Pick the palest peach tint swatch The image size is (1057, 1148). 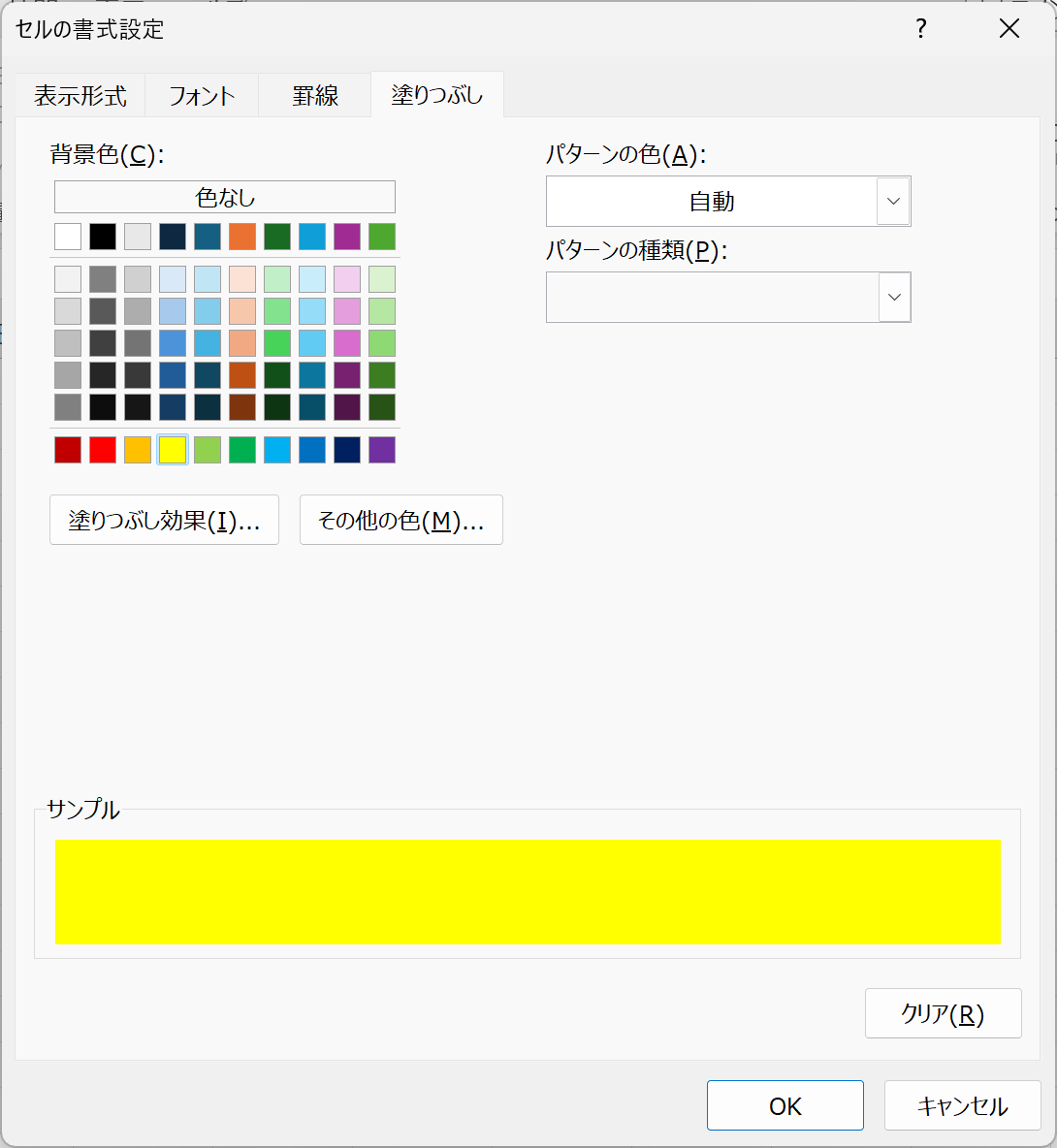242,279
